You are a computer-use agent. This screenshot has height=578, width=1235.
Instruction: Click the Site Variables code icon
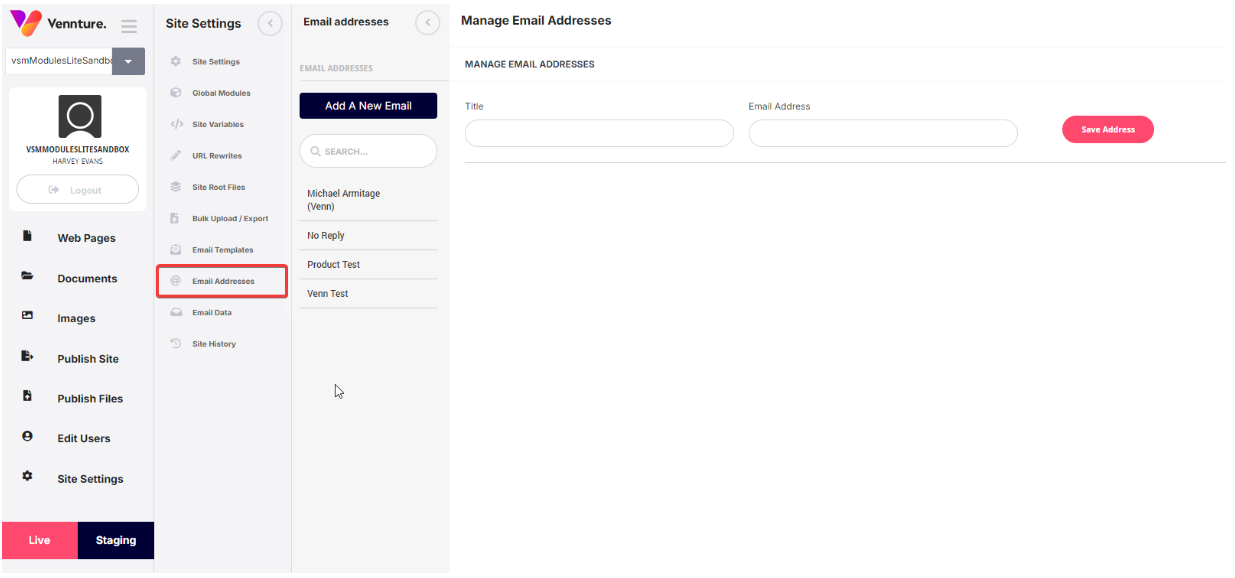(x=176, y=124)
